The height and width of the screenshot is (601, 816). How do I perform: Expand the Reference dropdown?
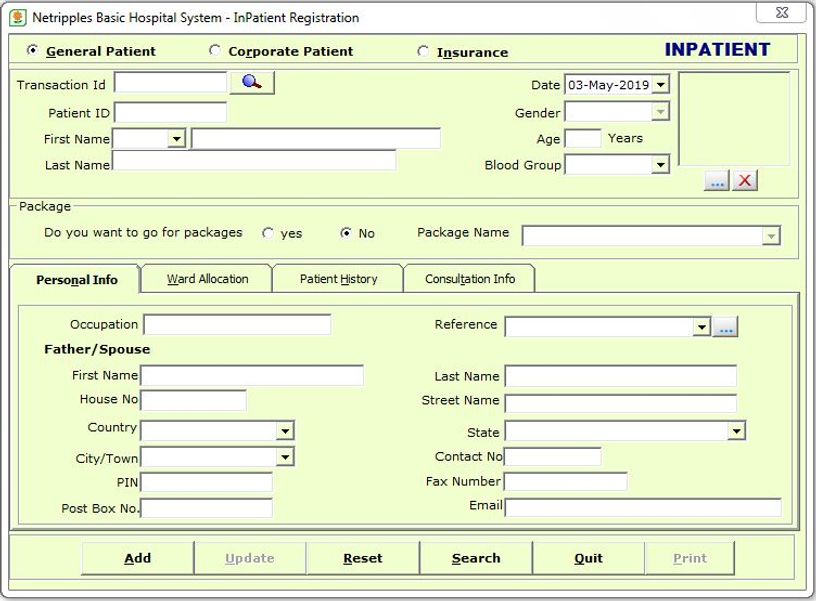(x=702, y=327)
